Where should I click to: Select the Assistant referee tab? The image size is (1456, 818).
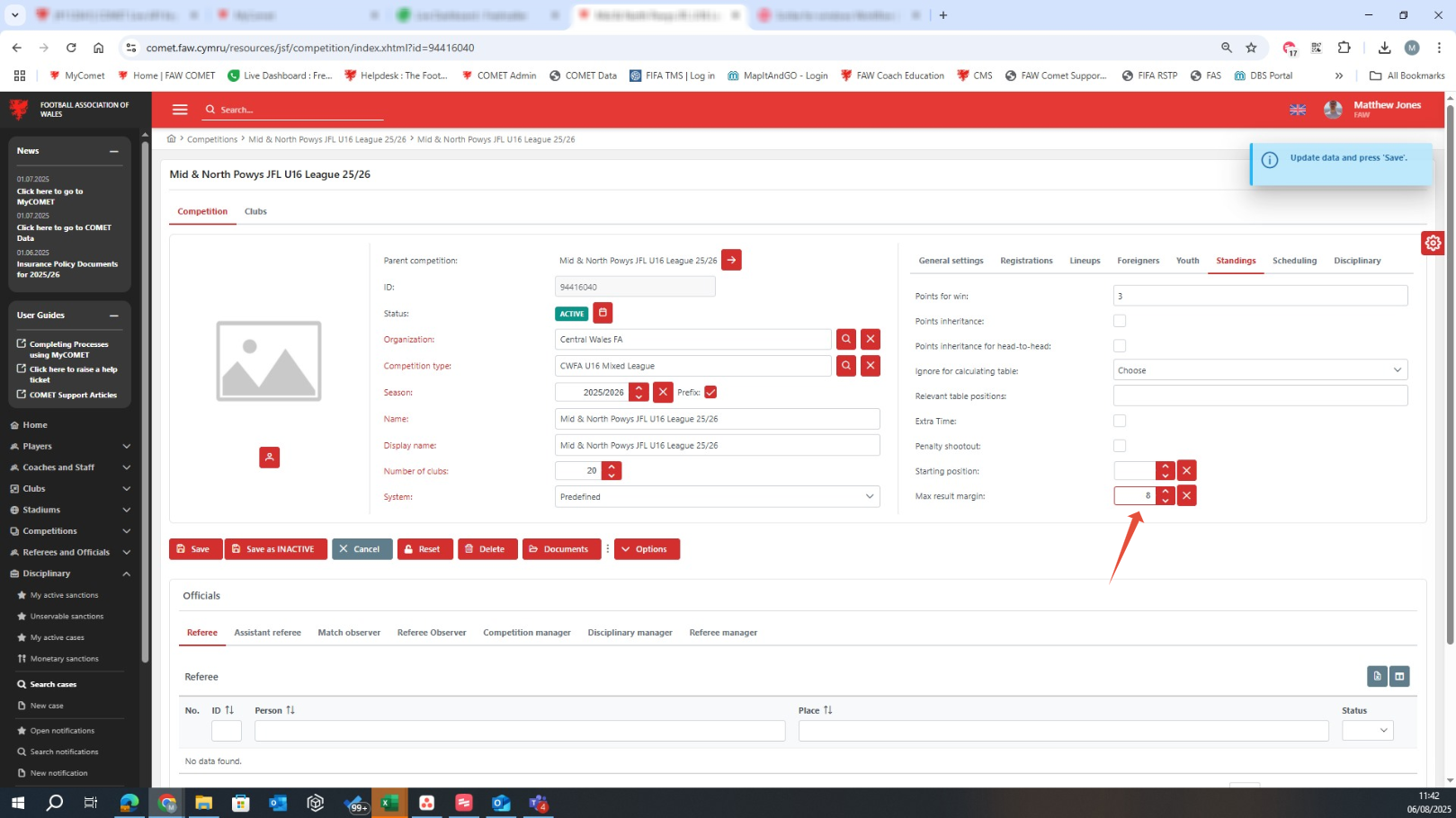click(x=267, y=633)
